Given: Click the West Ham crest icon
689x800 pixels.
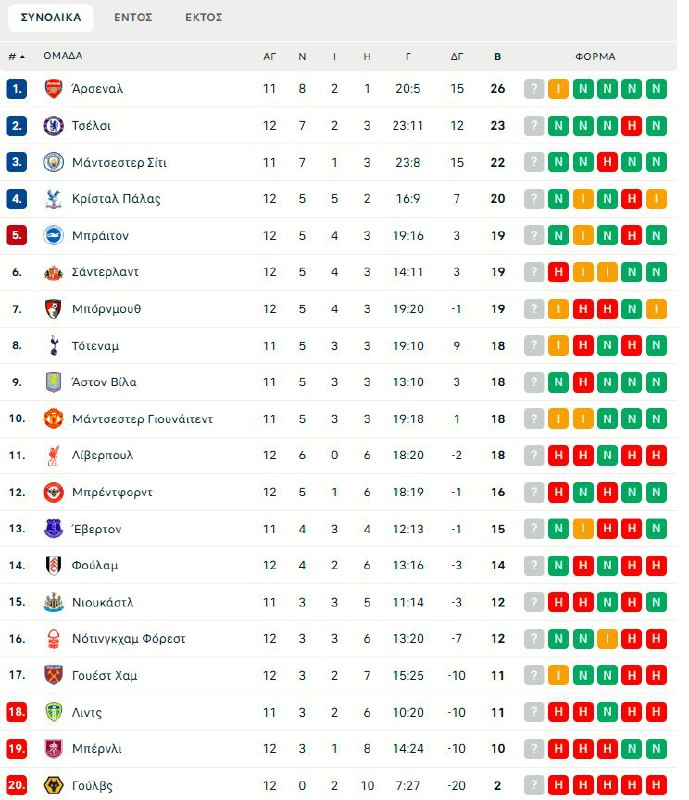Looking at the screenshot, I should [53, 676].
